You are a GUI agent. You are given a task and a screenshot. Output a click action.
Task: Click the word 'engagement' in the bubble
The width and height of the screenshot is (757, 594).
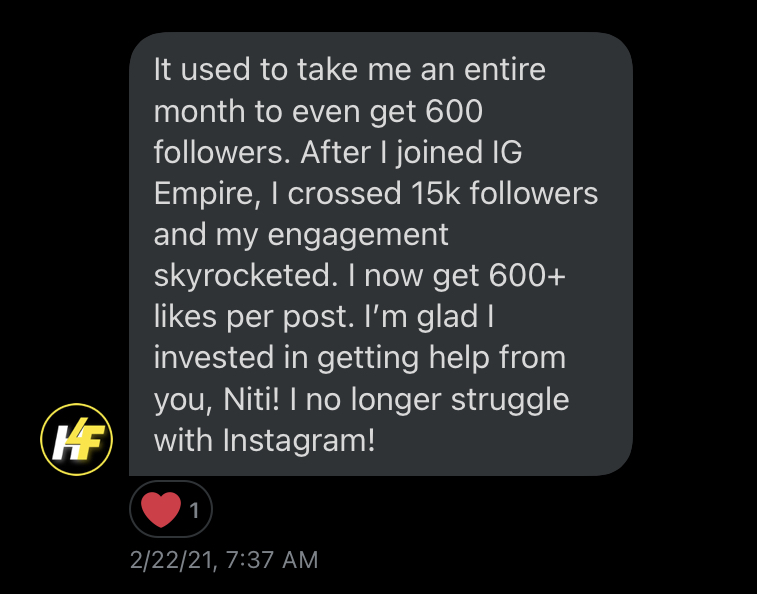[358, 236]
